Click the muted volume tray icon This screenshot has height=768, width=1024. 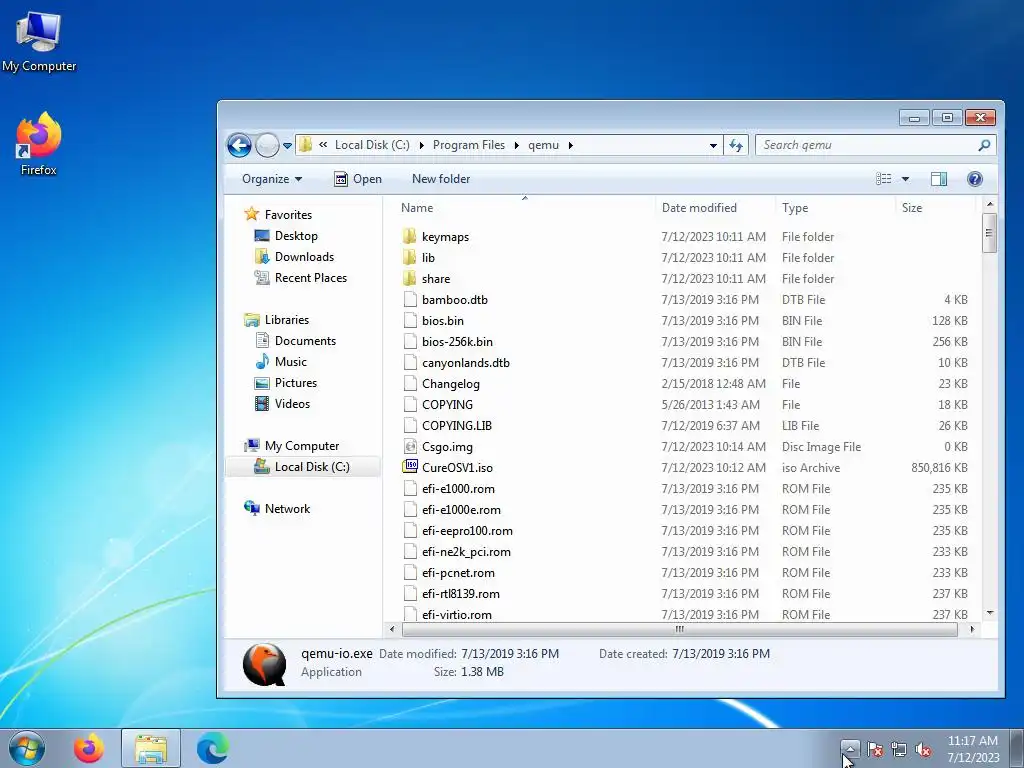pos(923,749)
